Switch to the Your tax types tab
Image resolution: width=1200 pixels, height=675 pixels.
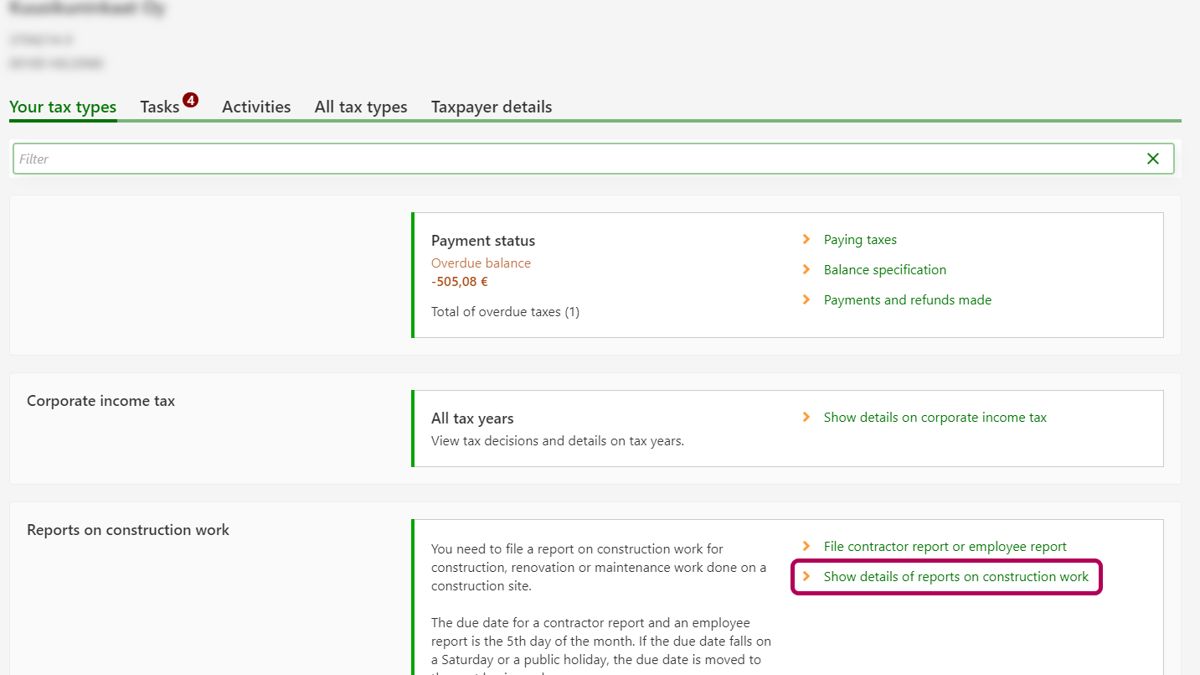[63, 107]
